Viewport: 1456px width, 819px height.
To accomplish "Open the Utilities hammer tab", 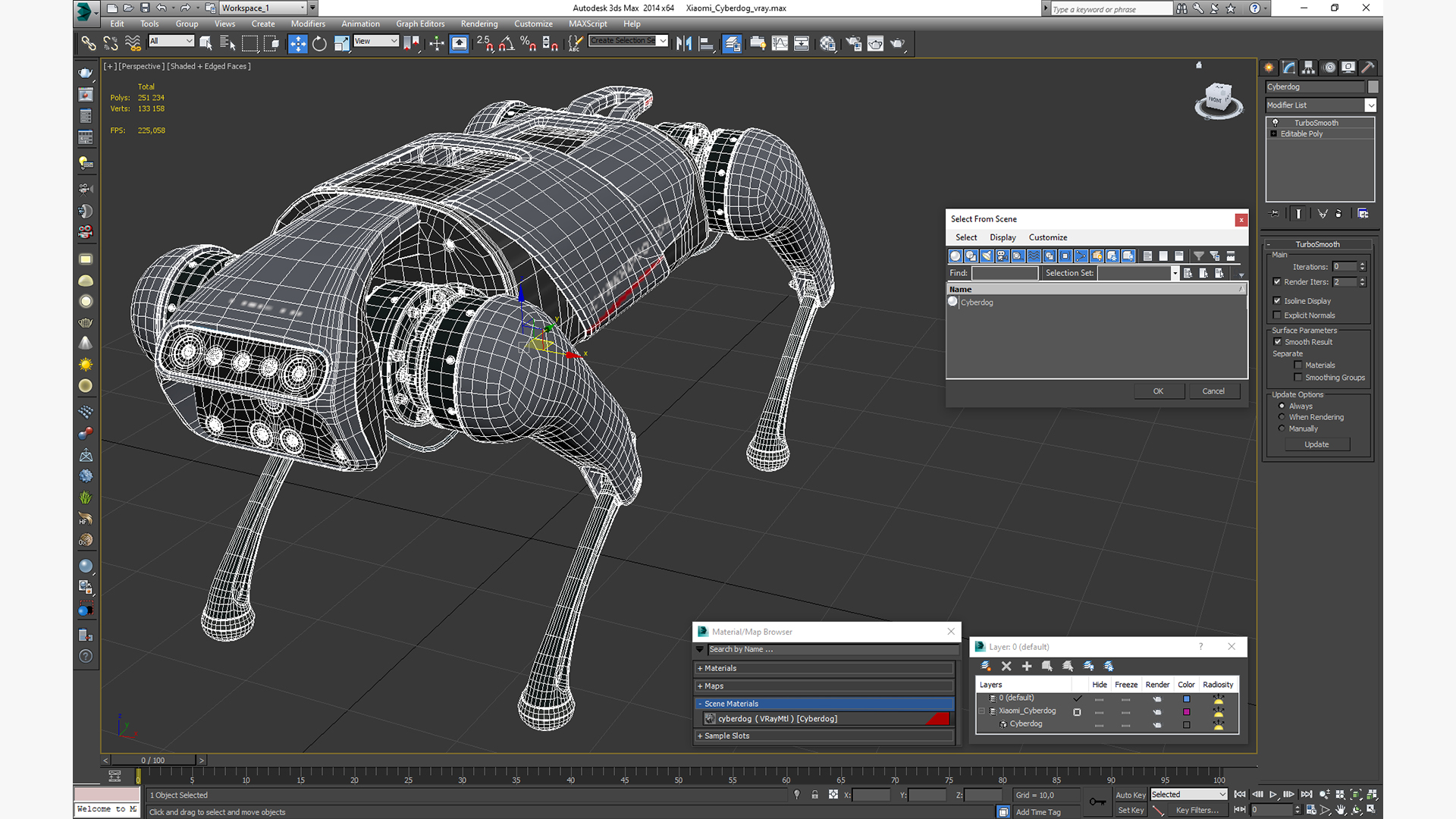I will pyautogui.click(x=1368, y=67).
